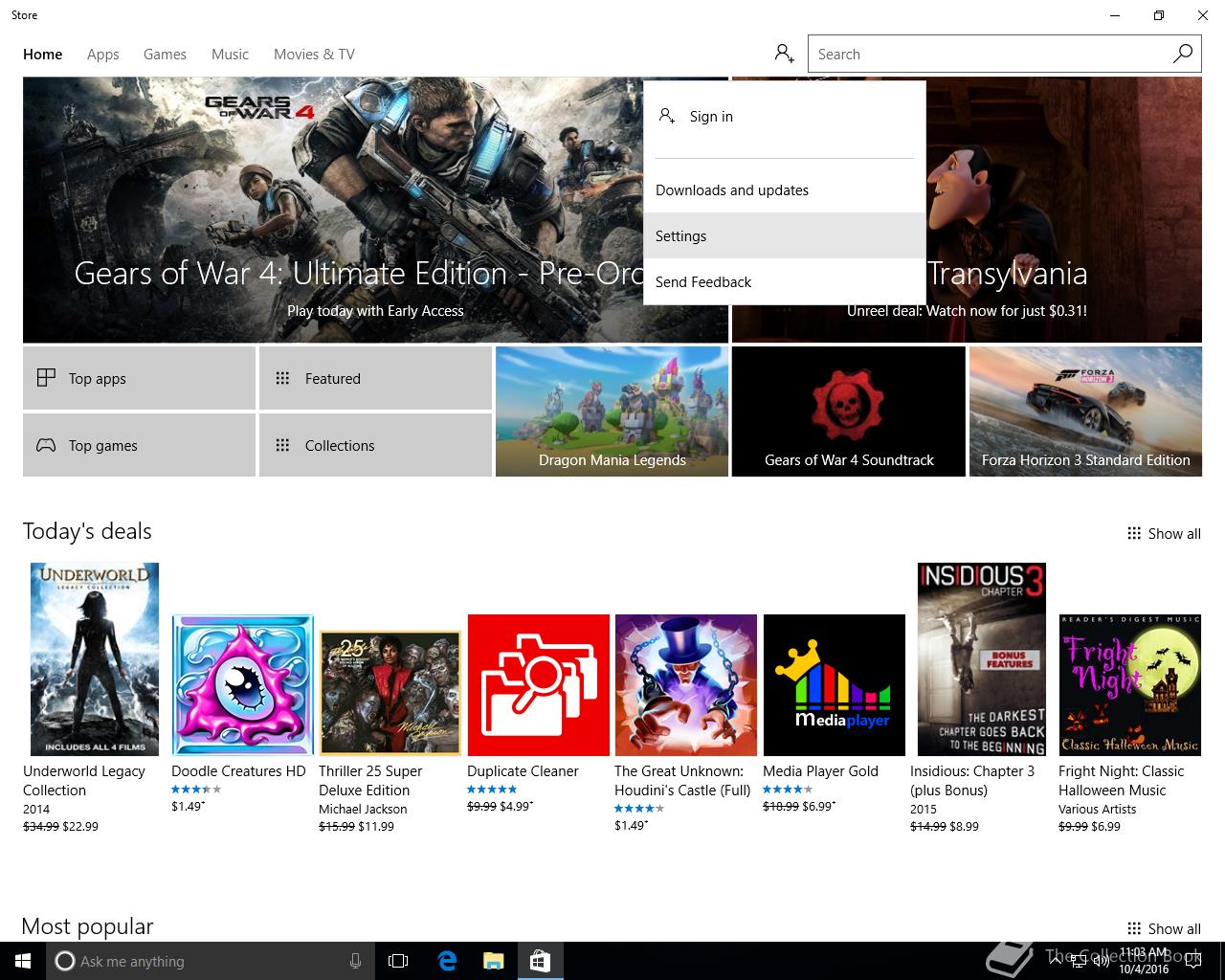The image size is (1225, 980).
Task: Open Thriller 25 Super Deluxe Edition album
Action: (390, 693)
